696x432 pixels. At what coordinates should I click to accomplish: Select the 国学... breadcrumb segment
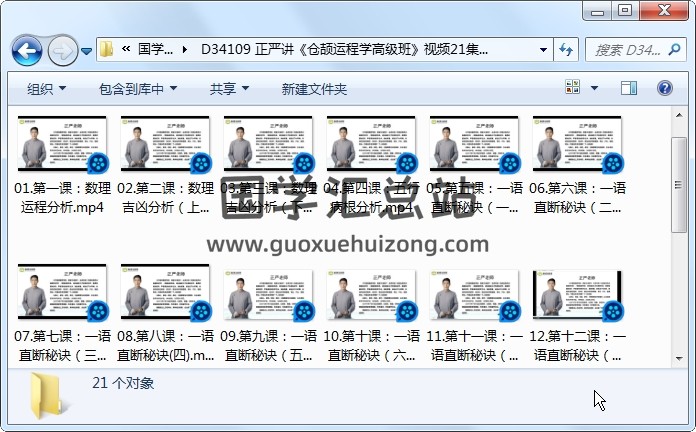[155, 49]
